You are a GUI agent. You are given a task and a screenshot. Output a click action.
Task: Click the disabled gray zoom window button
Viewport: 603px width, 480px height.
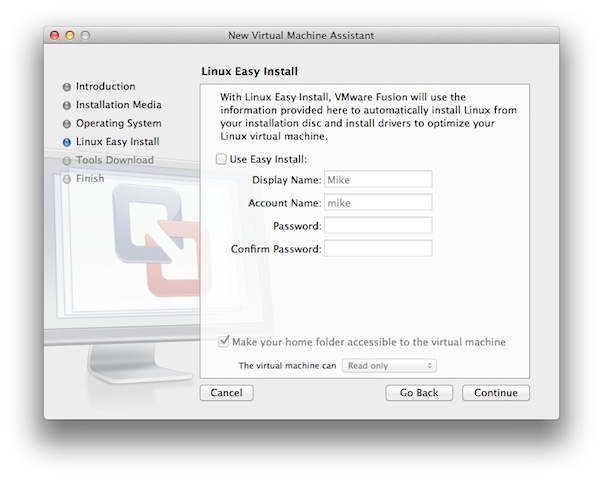pyautogui.click(x=85, y=35)
